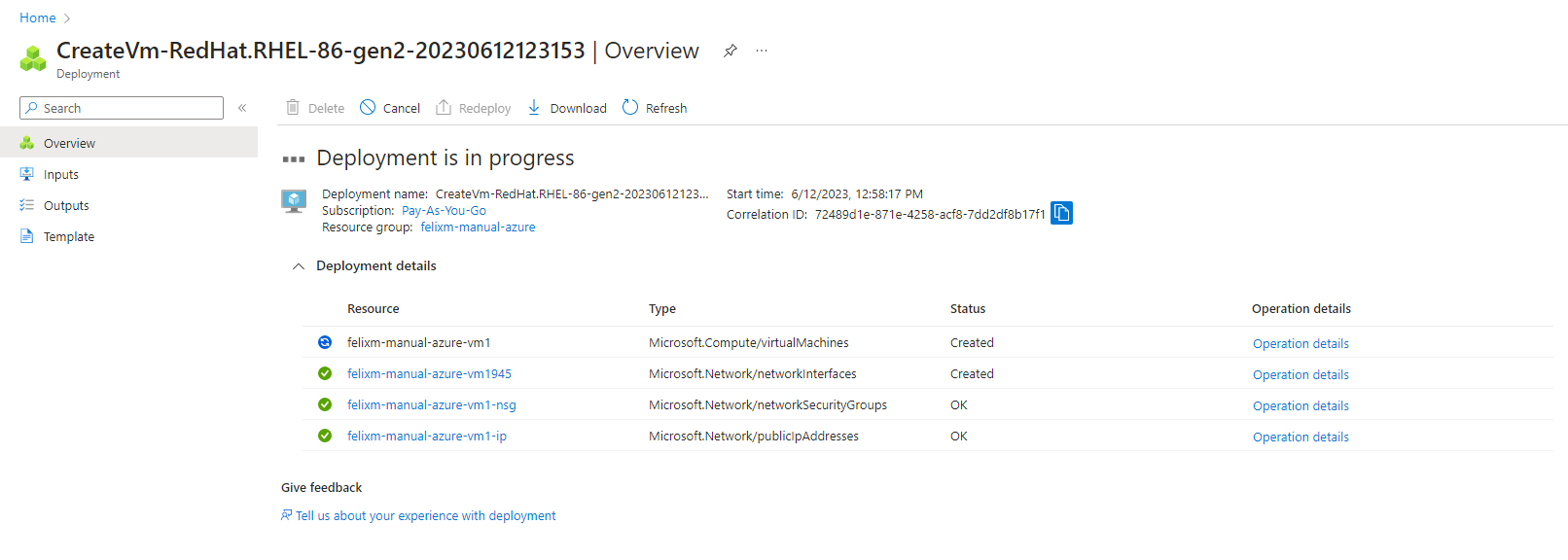The width and height of the screenshot is (1568, 560).
Task: Click the Microsoft.Compute/virtualMachines type cell
Action: [749, 342]
